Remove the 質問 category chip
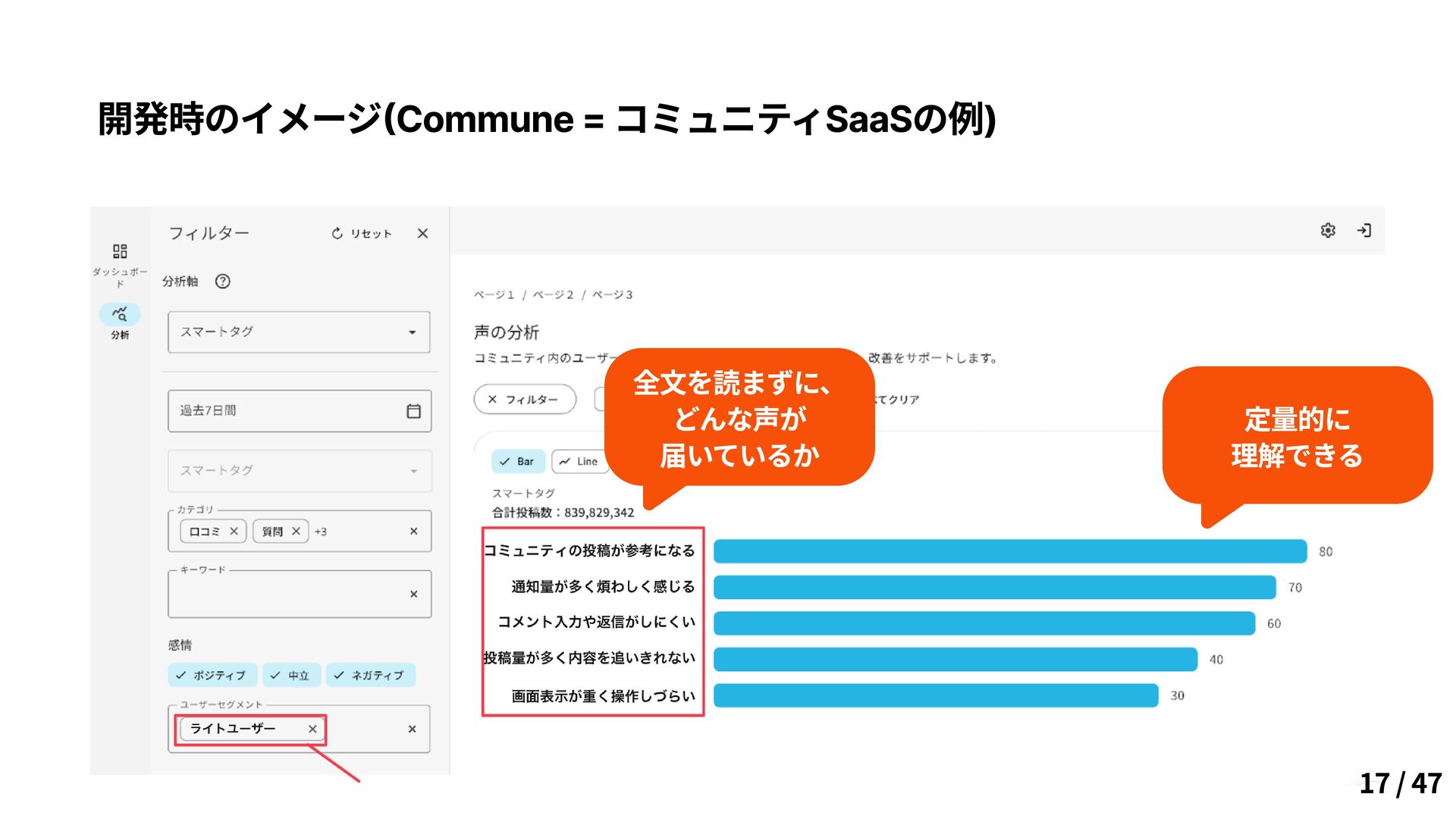 tap(296, 532)
